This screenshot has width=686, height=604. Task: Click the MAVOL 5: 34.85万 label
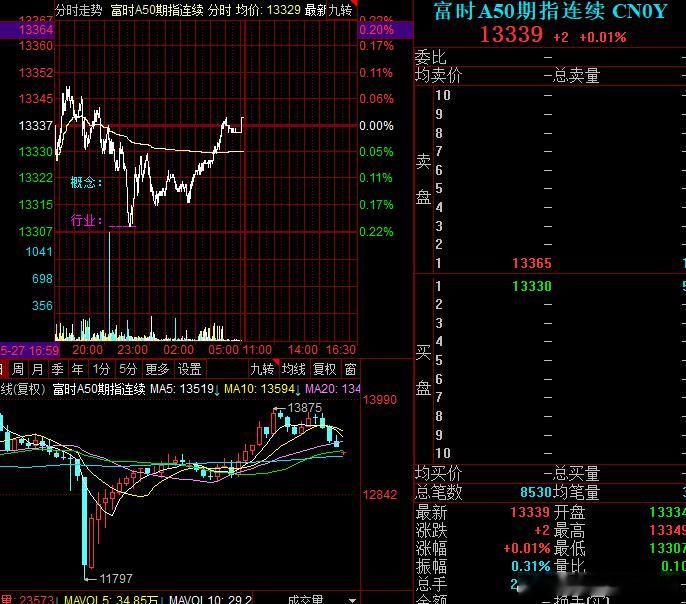(111, 599)
